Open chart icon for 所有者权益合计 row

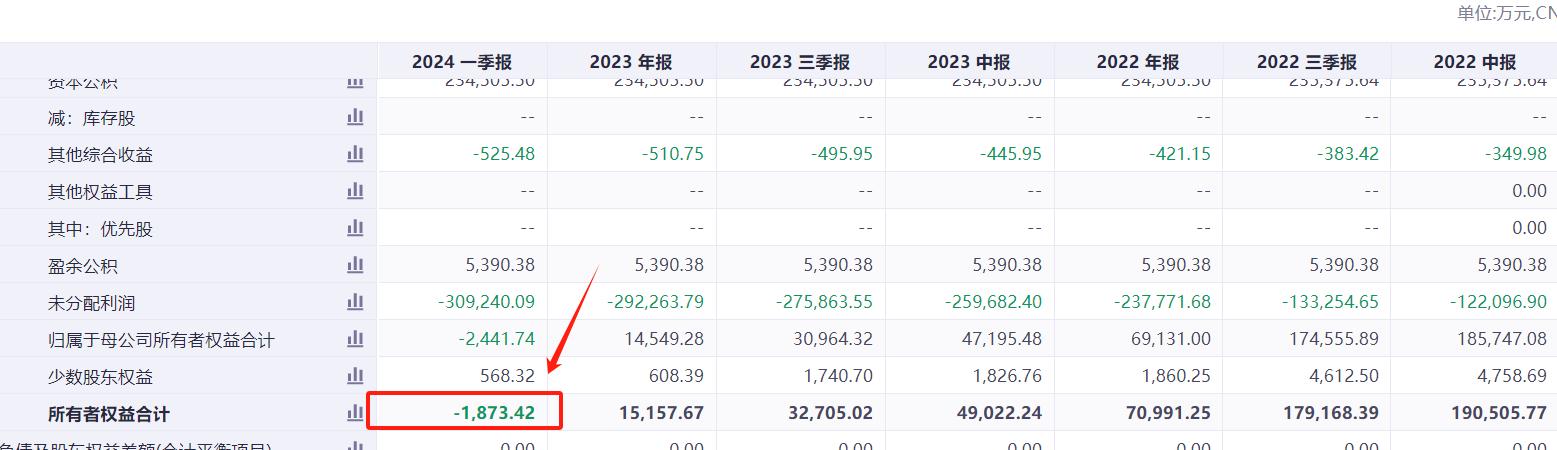355,413
